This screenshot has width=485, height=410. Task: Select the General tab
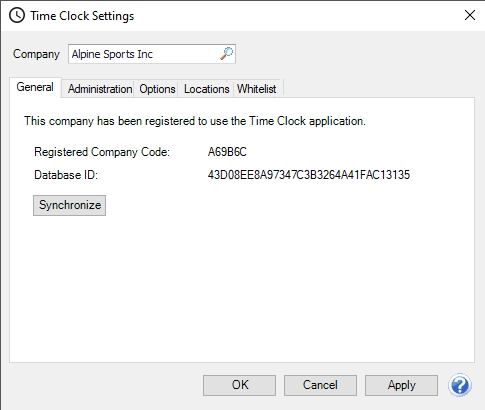click(35, 87)
